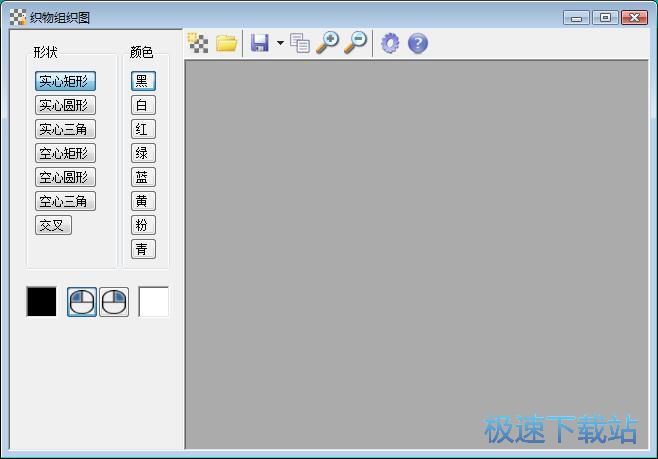Screen dimensions: 658x459
Task: Select the 实心圆形 shape
Action: click(x=65, y=105)
